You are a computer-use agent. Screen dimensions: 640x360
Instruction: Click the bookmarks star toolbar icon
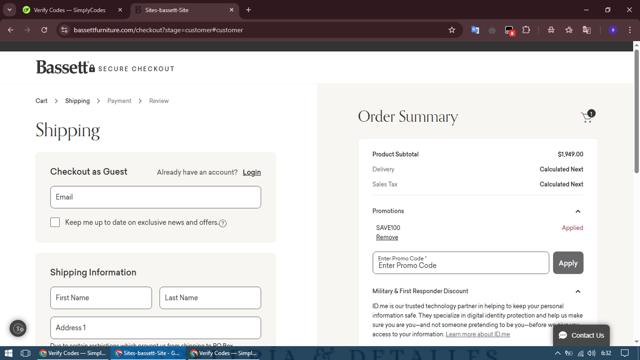569,30
